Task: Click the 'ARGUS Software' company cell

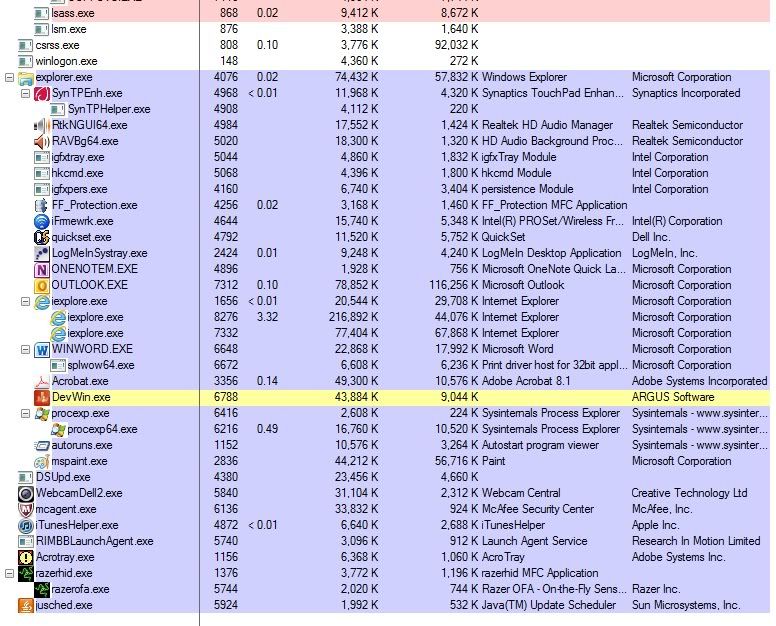Action: tap(673, 397)
